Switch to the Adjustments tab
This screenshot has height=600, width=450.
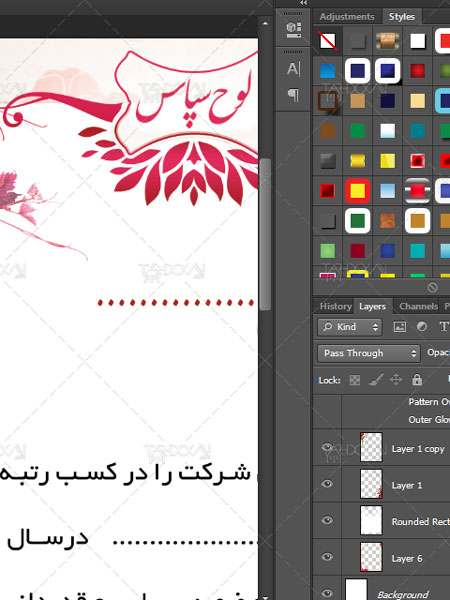pyautogui.click(x=347, y=16)
